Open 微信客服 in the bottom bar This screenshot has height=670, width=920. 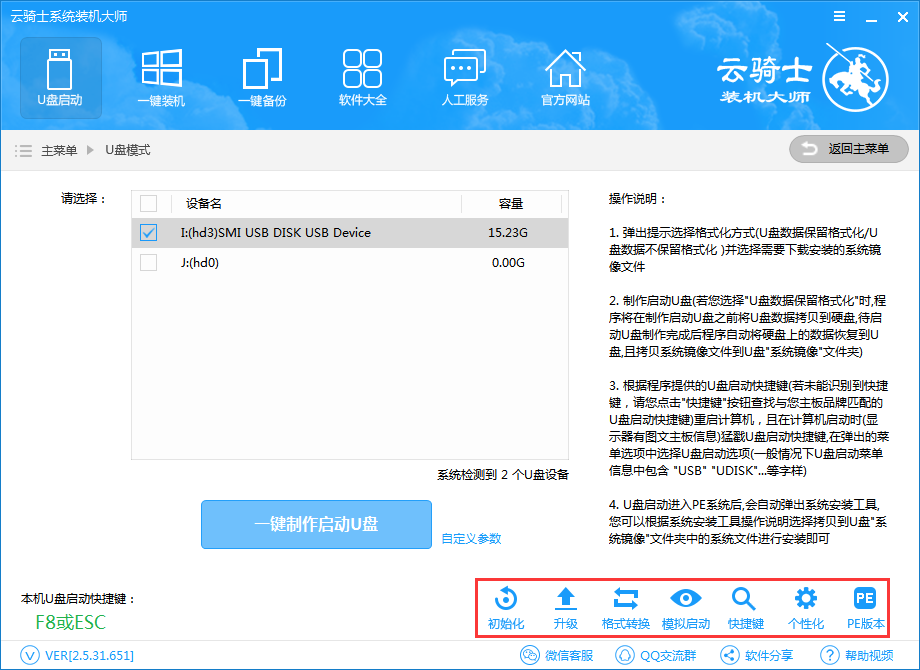click(x=557, y=655)
